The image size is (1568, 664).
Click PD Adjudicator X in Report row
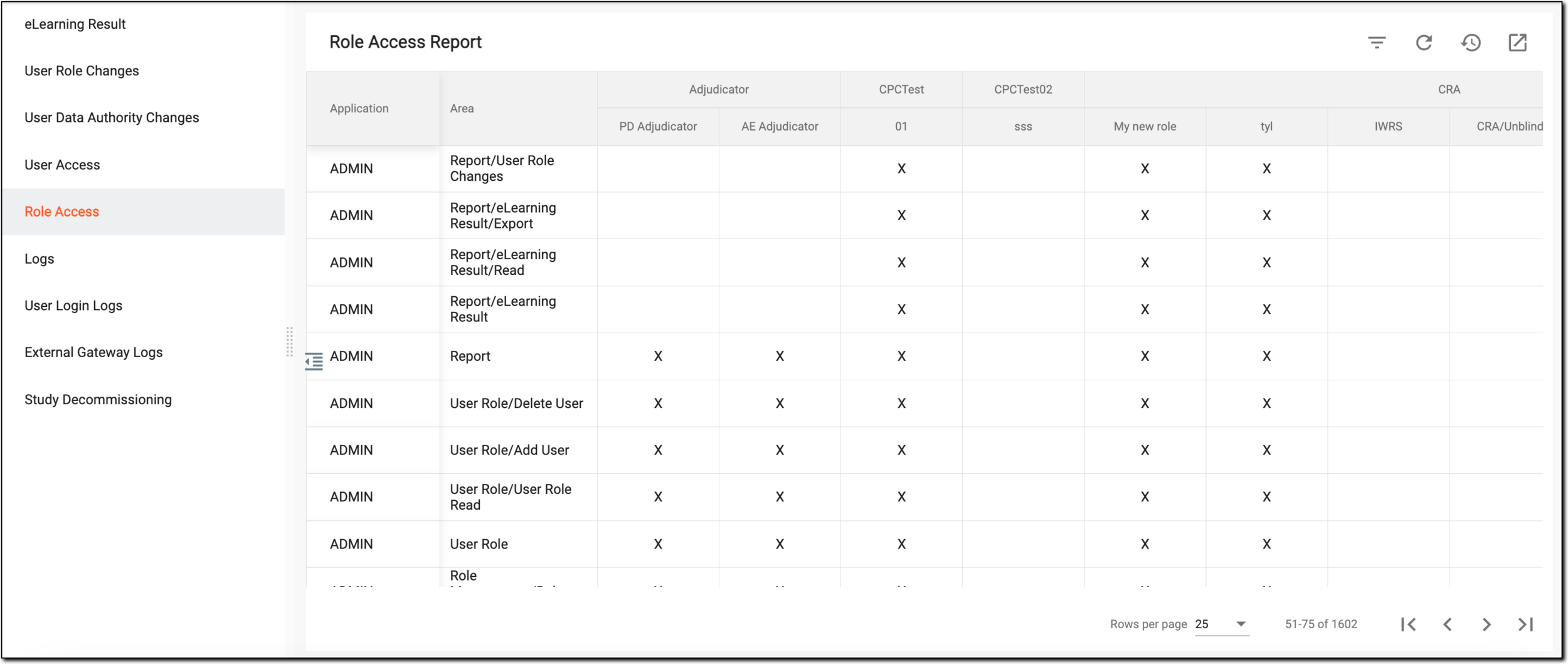pos(658,356)
